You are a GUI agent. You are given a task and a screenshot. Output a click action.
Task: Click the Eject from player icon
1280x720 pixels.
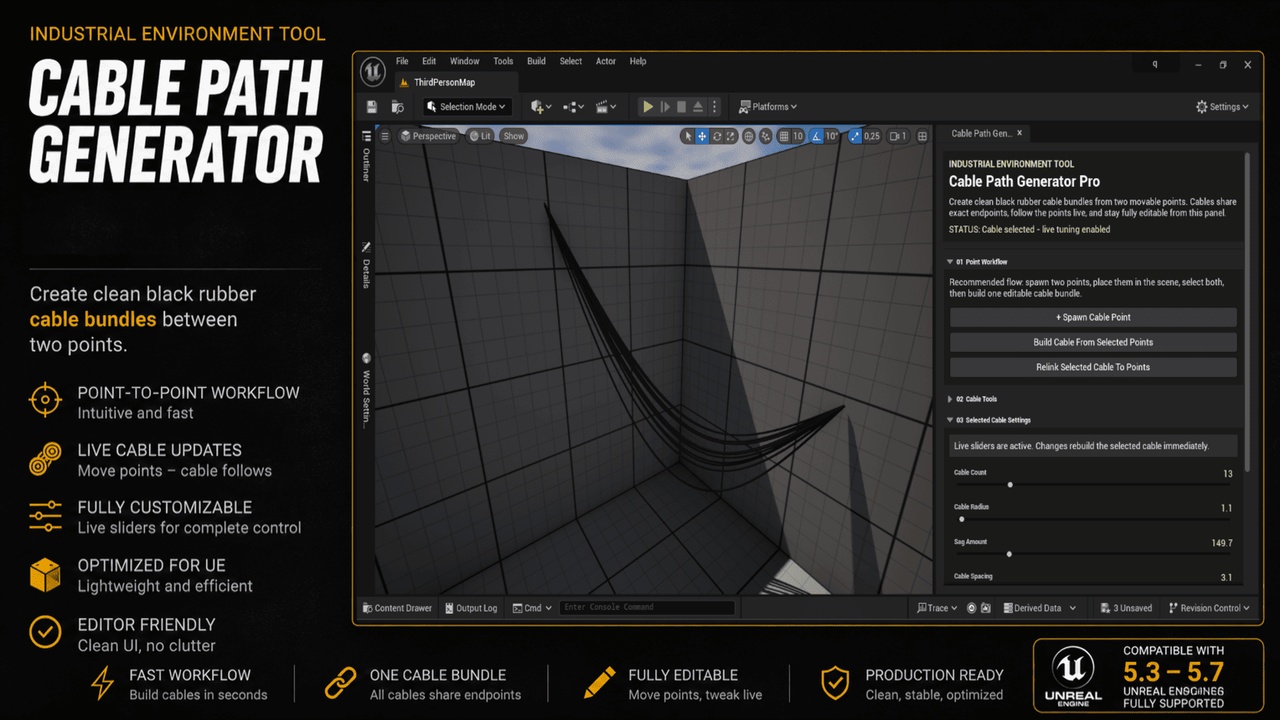(x=698, y=107)
